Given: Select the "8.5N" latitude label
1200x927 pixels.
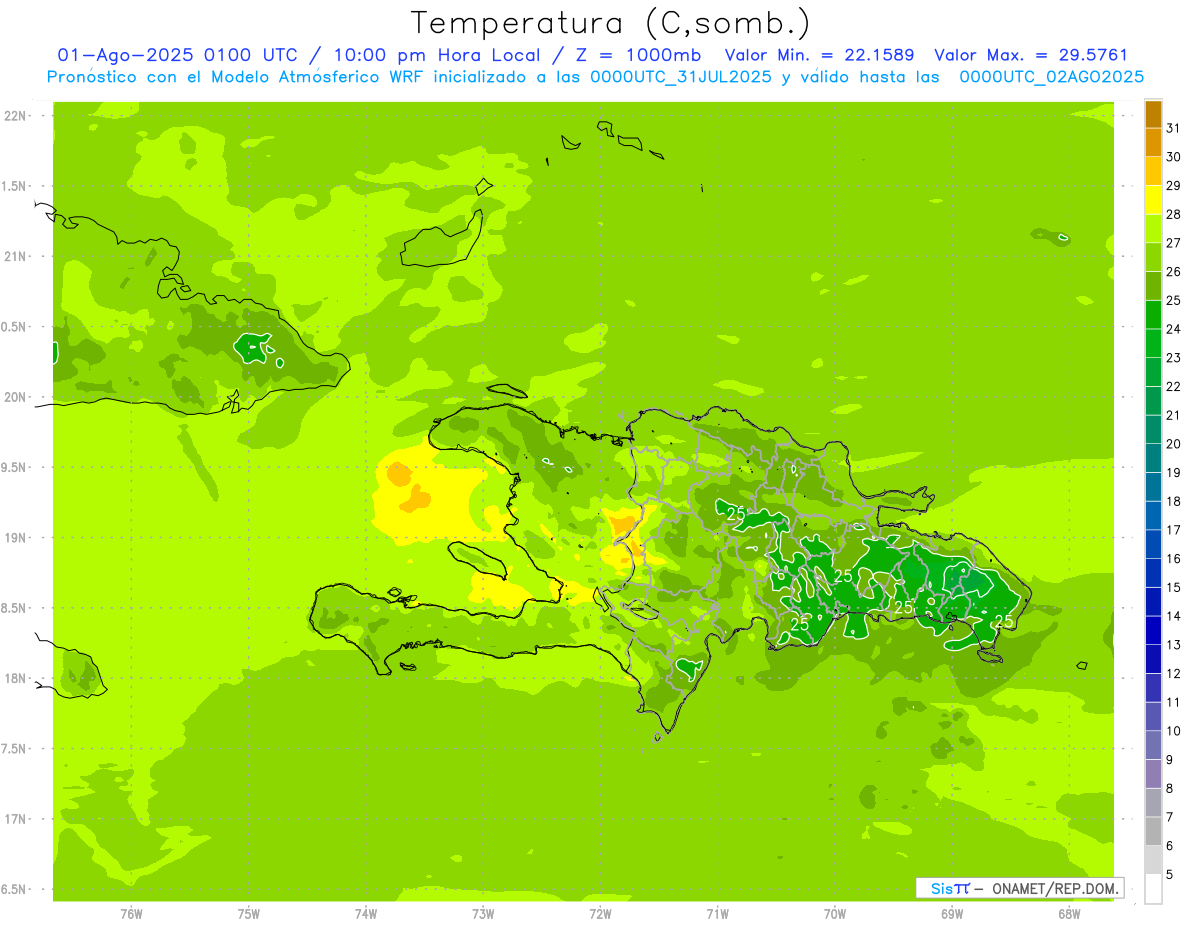Looking at the screenshot, I should click(x=15, y=608).
